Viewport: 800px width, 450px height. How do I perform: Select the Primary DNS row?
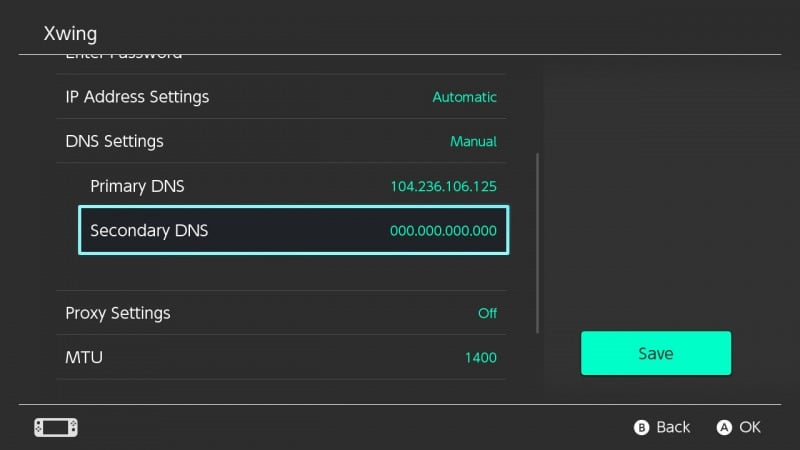(x=293, y=186)
